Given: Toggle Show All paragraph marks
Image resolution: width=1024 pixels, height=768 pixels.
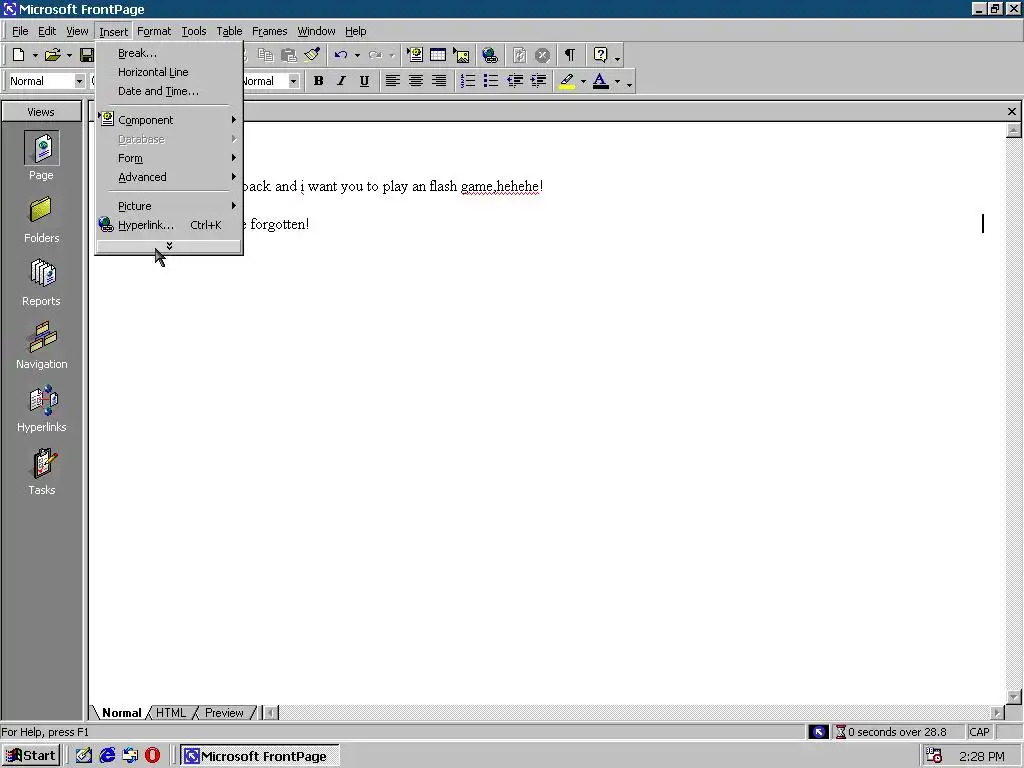Looking at the screenshot, I should (x=570, y=56).
